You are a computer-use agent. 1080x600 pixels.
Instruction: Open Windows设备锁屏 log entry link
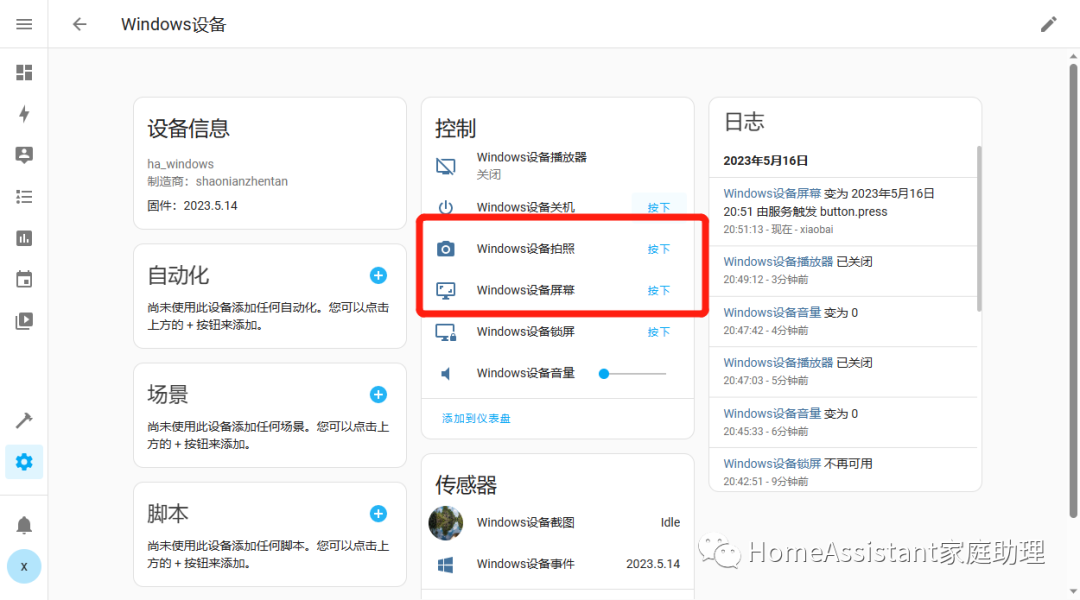771,464
